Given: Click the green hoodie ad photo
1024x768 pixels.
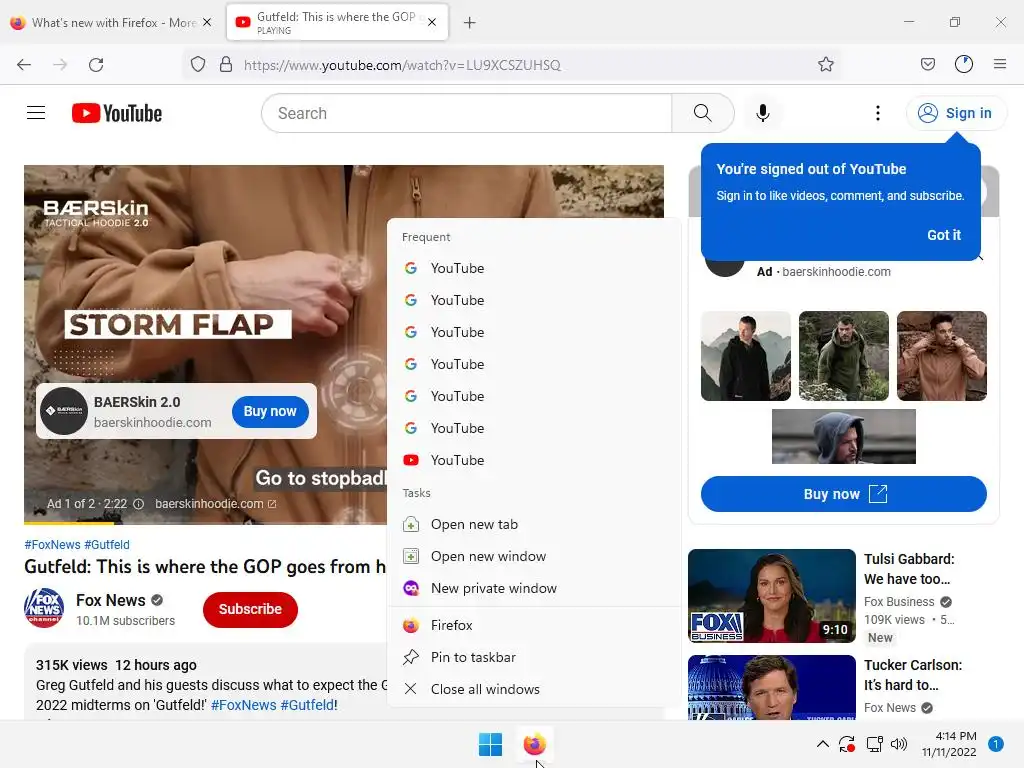Looking at the screenshot, I should (843, 356).
